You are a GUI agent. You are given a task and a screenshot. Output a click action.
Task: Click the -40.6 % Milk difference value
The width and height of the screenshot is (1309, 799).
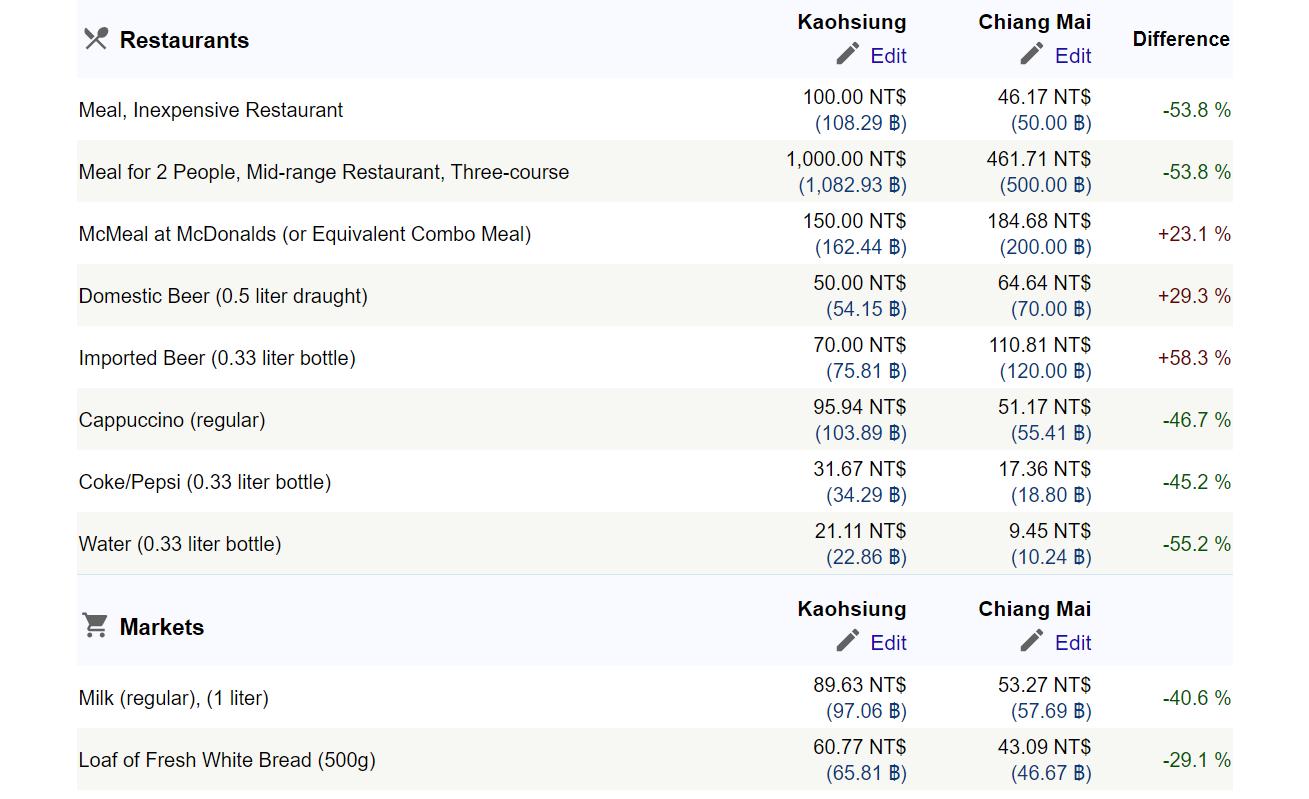[x=1196, y=698]
